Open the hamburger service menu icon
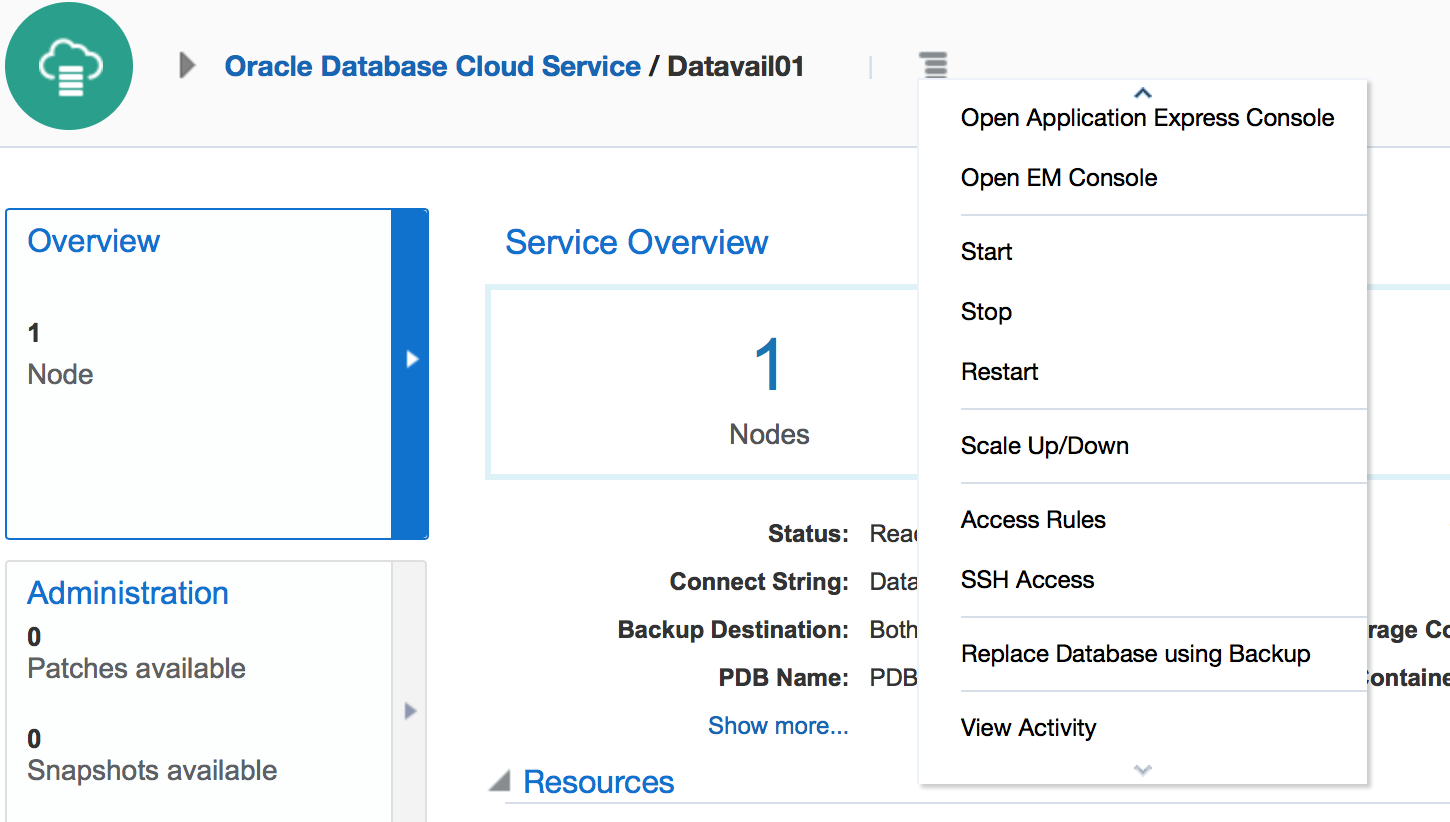Screen dimensions: 1450x822 (933, 66)
